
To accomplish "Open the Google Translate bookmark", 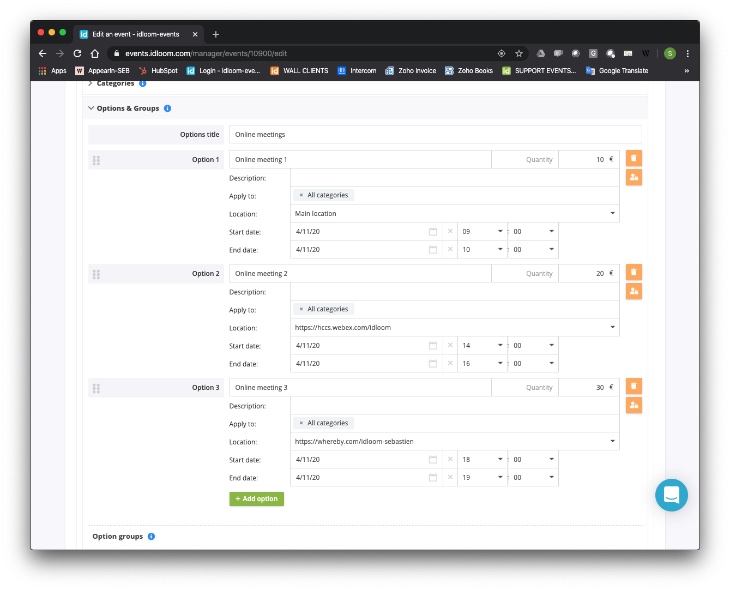I will (x=617, y=71).
